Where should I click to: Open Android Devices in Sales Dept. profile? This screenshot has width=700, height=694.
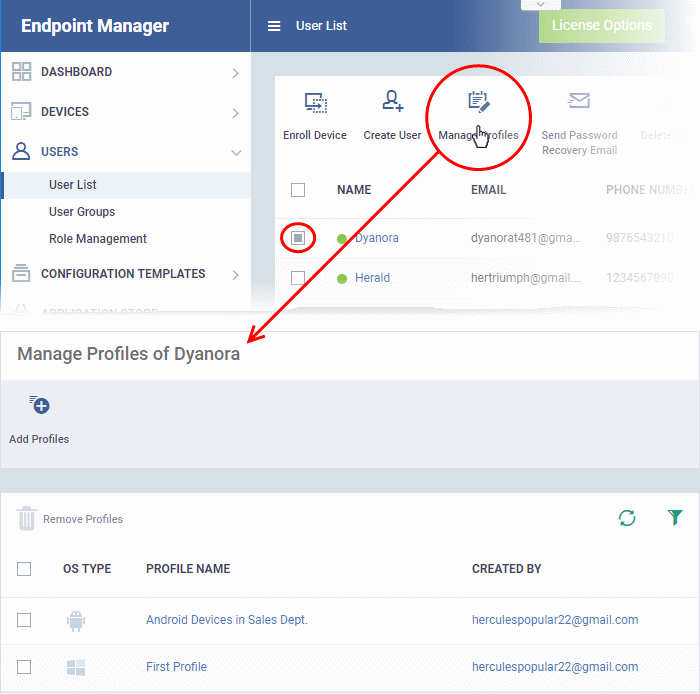(x=227, y=620)
